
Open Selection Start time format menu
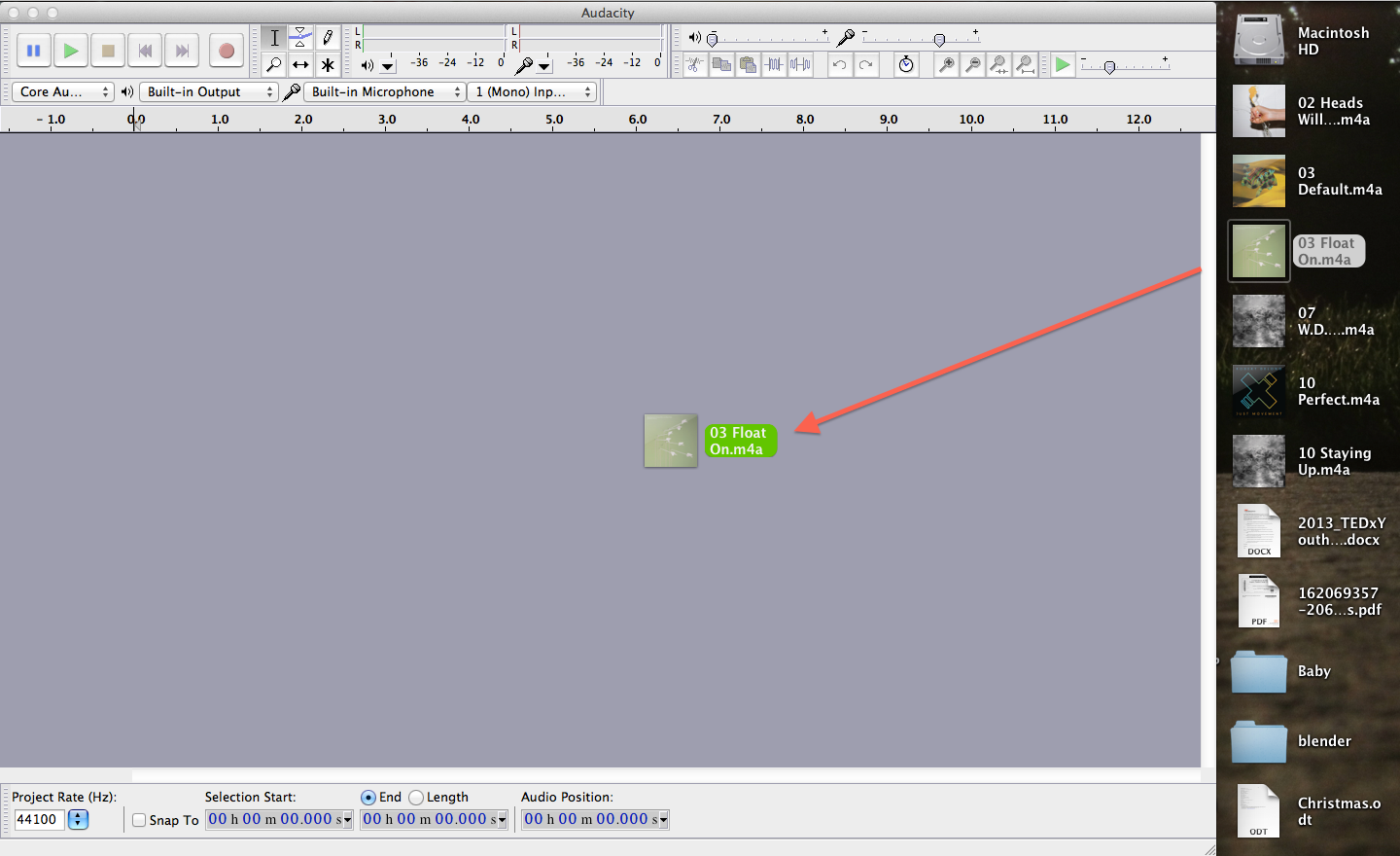[346, 820]
